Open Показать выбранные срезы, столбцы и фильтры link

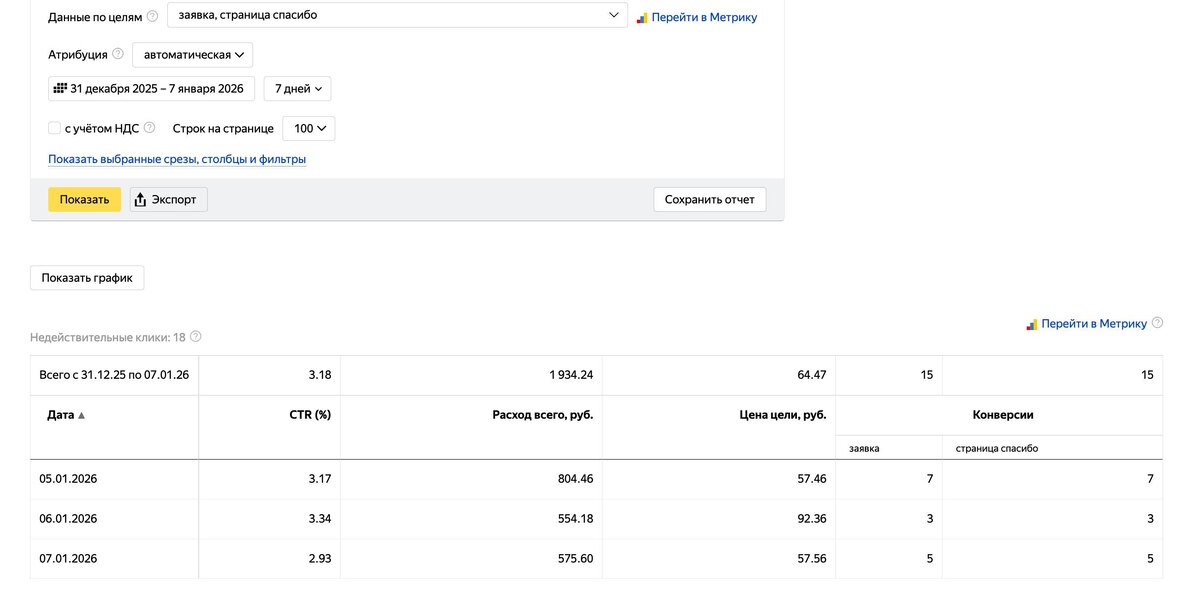pos(177,159)
